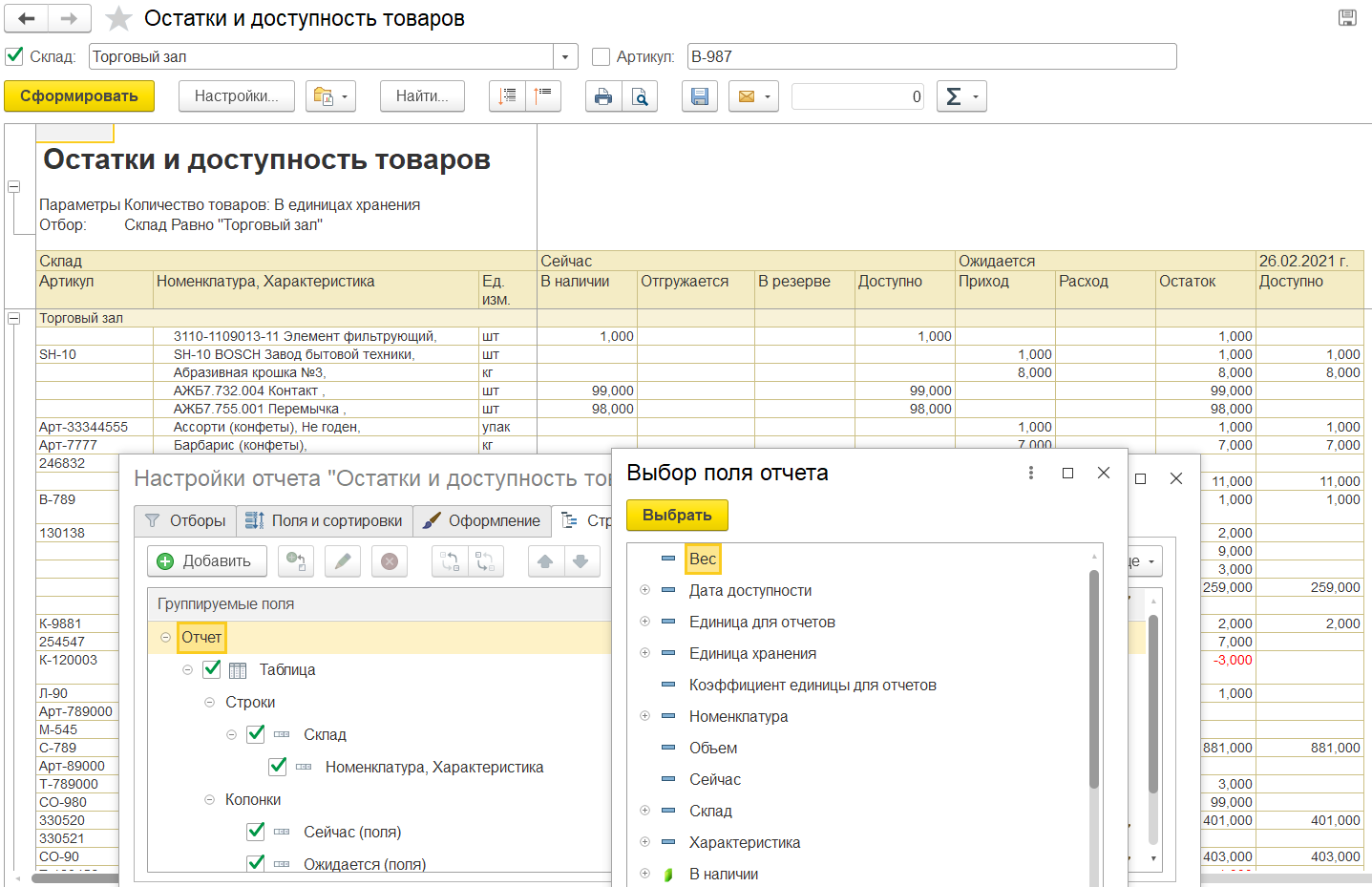Click the field list vertical scrollbar
Image resolution: width=1372 pixels, height=887 pixels.
point(1094,678)
